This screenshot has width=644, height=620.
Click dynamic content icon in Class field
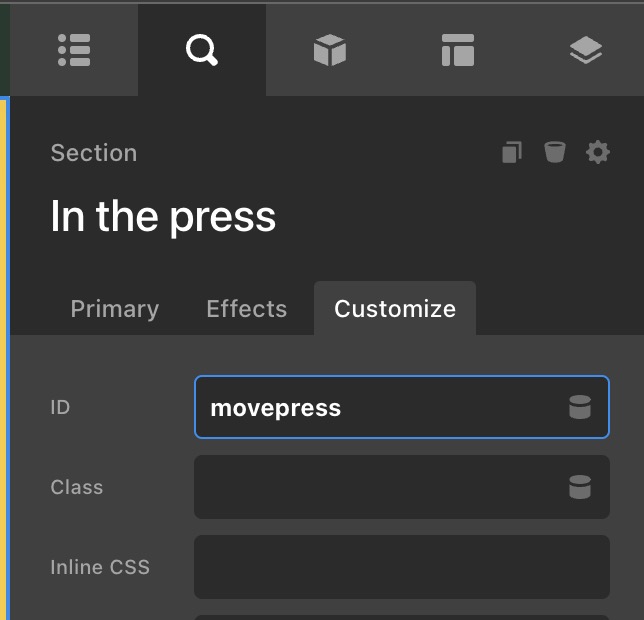pos(580,487)
